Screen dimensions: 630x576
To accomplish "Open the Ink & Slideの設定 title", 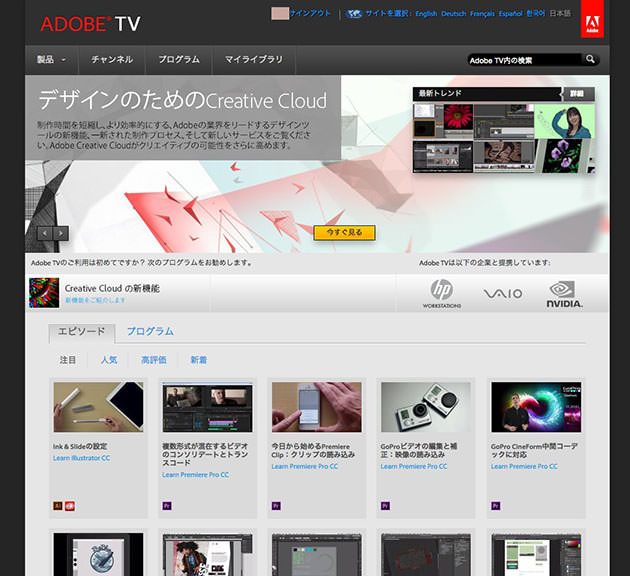I will [x=80, y=446].
